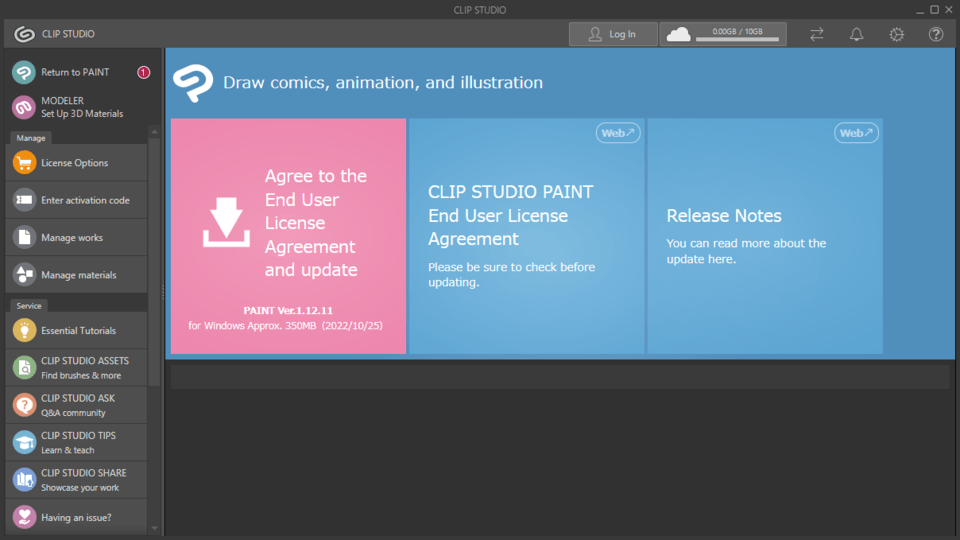Click the 'Showcase your work' subtitle
The width and height of the screenshot is (960, 540).
(x=80, y=488)
